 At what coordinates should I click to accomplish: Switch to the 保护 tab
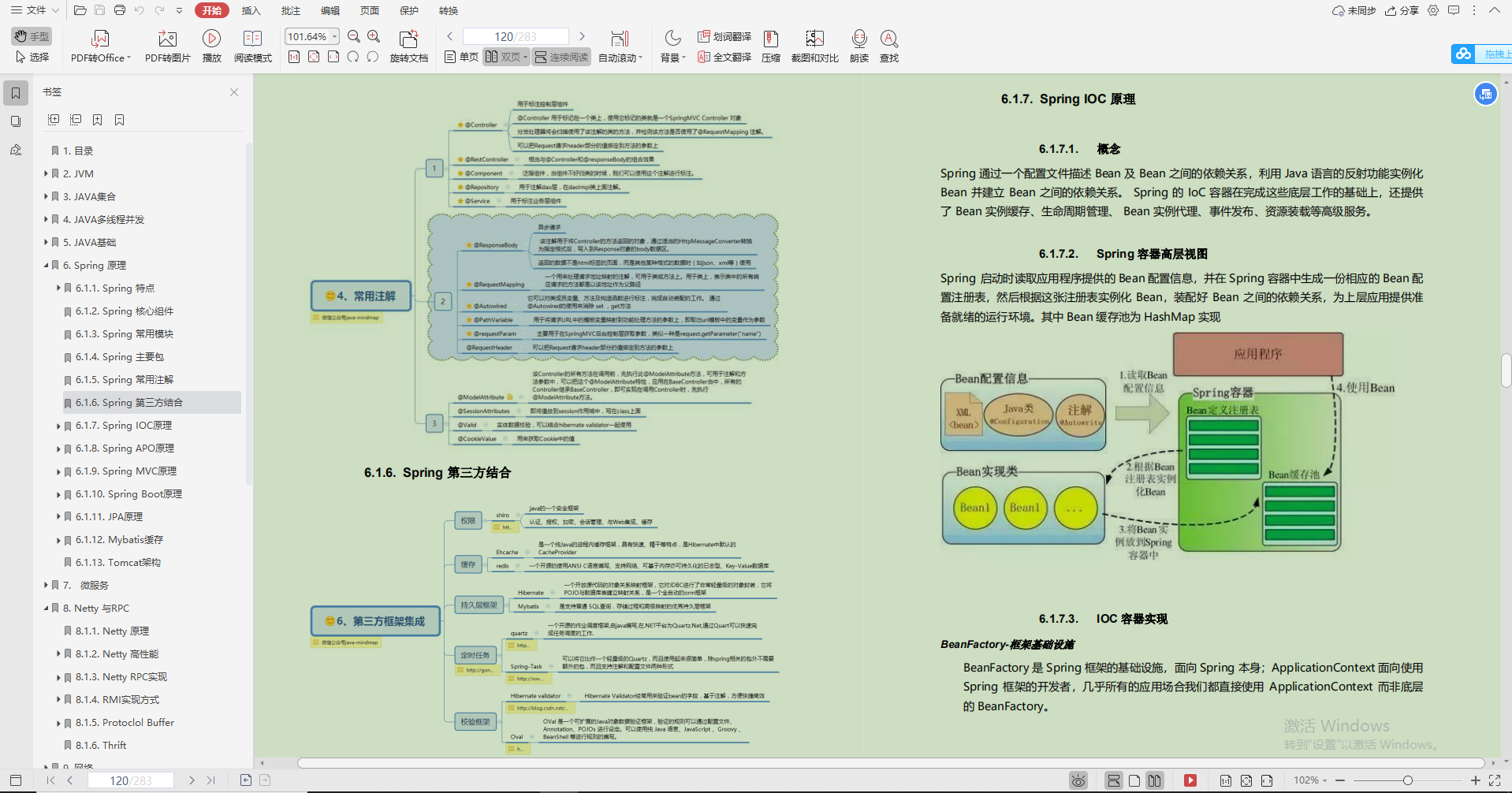(409, 10)
